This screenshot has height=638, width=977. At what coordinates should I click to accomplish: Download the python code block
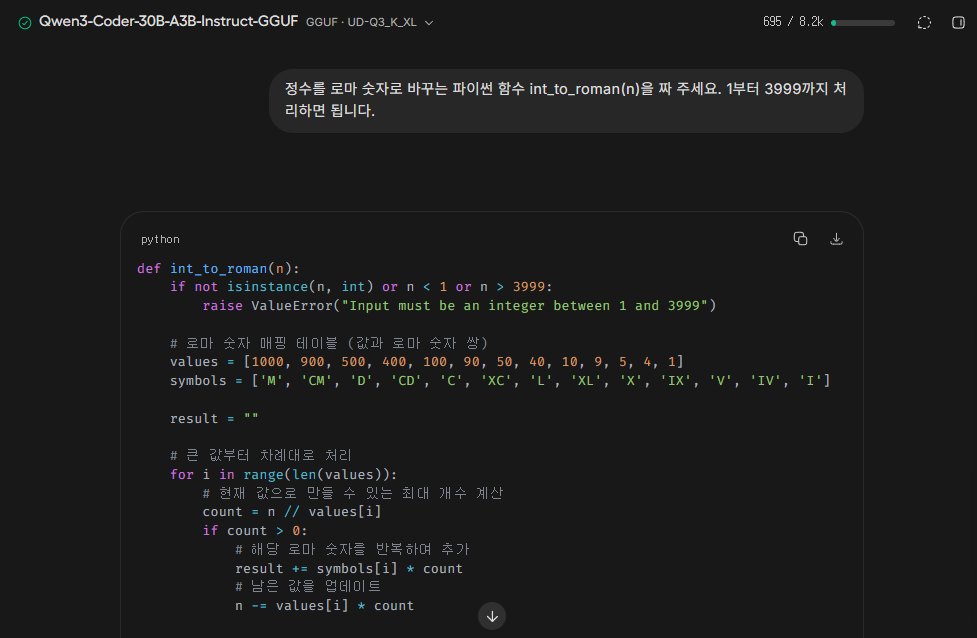tap(836, 239)
